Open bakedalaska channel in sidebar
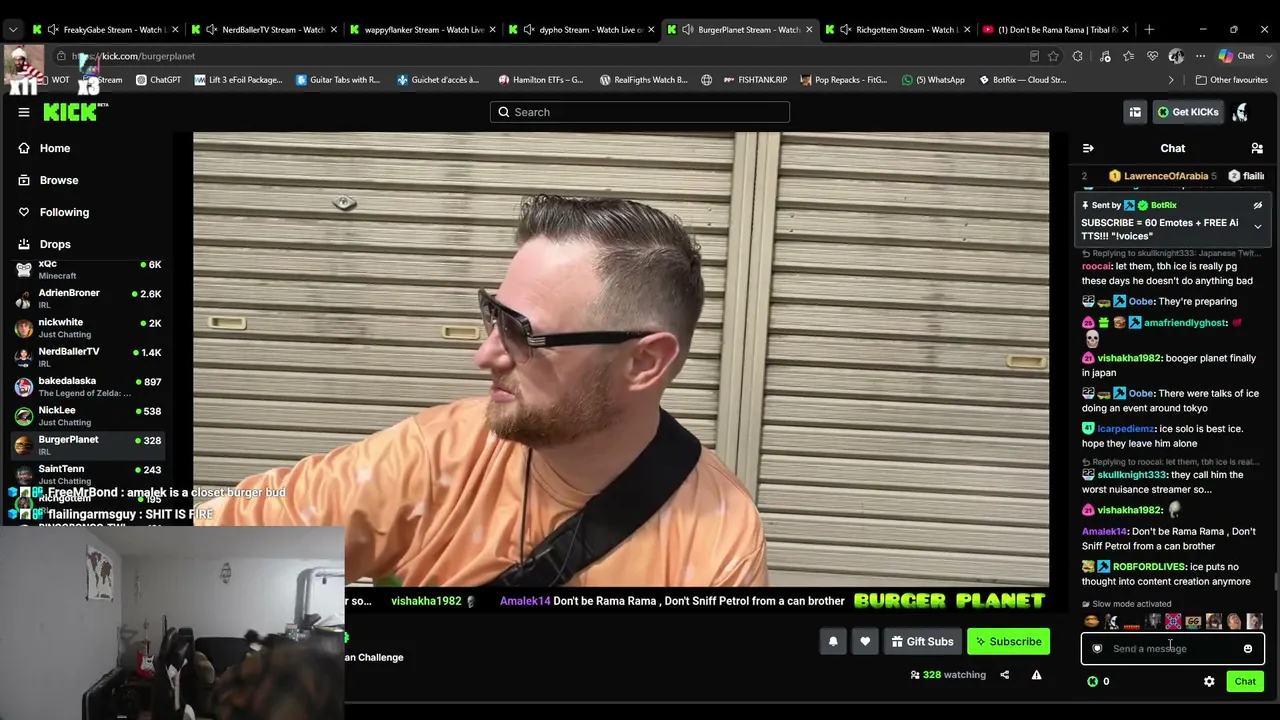The width and height of the screenshot is (1280, 720). [x=88, y=386]
